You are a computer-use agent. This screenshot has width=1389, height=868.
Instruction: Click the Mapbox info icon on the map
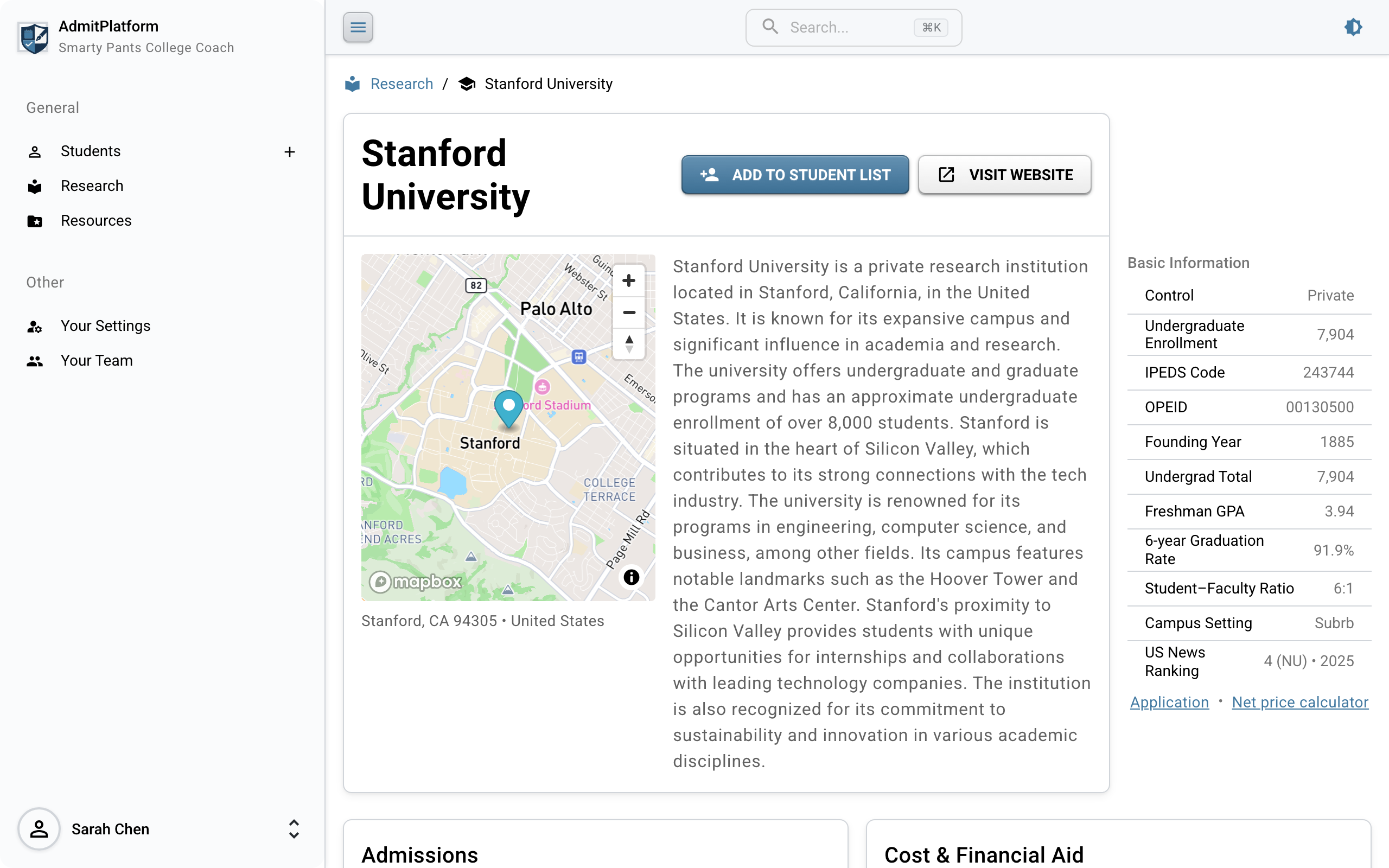pos(630,578)
